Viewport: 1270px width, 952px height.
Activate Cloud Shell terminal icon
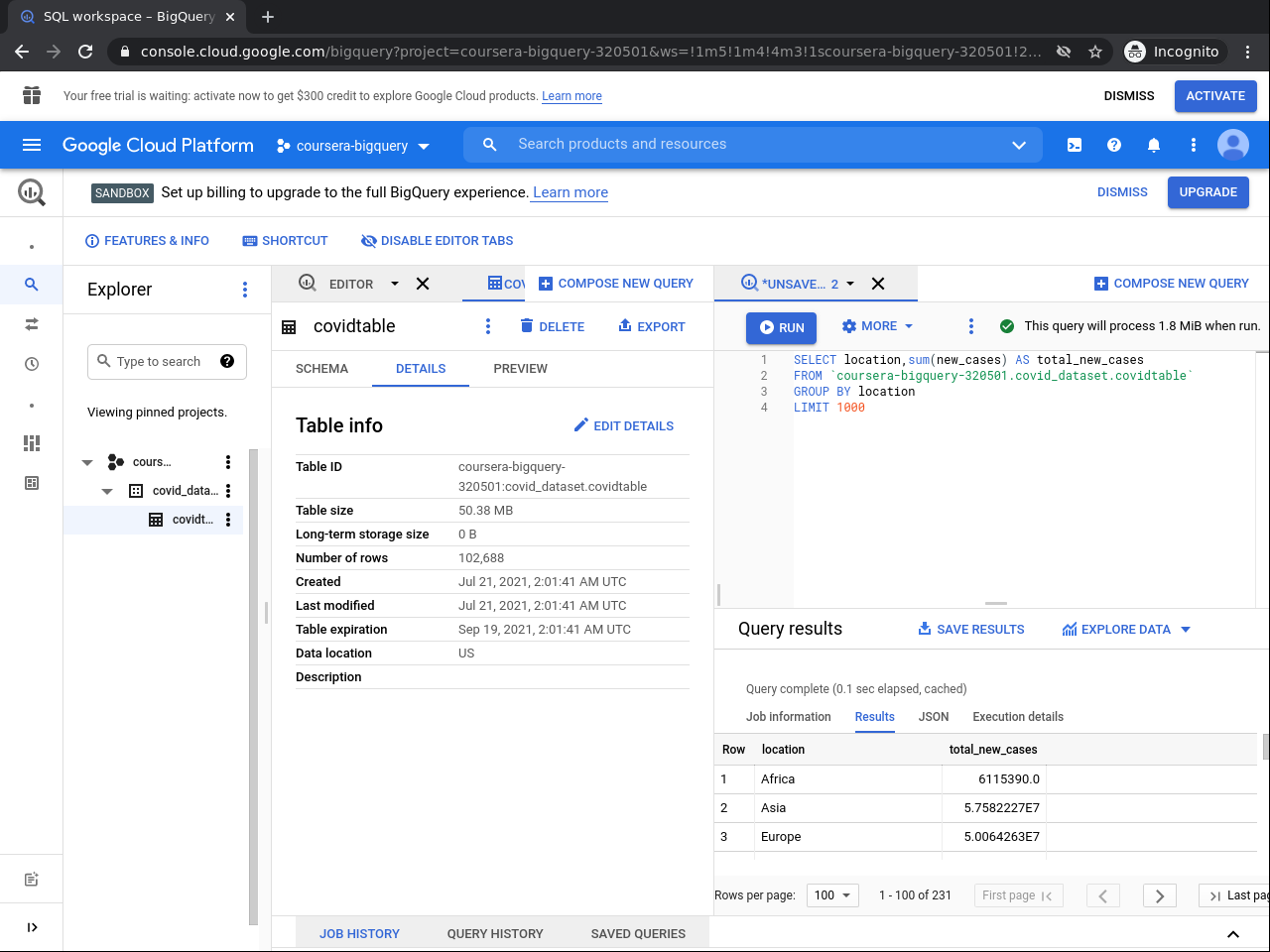[1075, 145]
